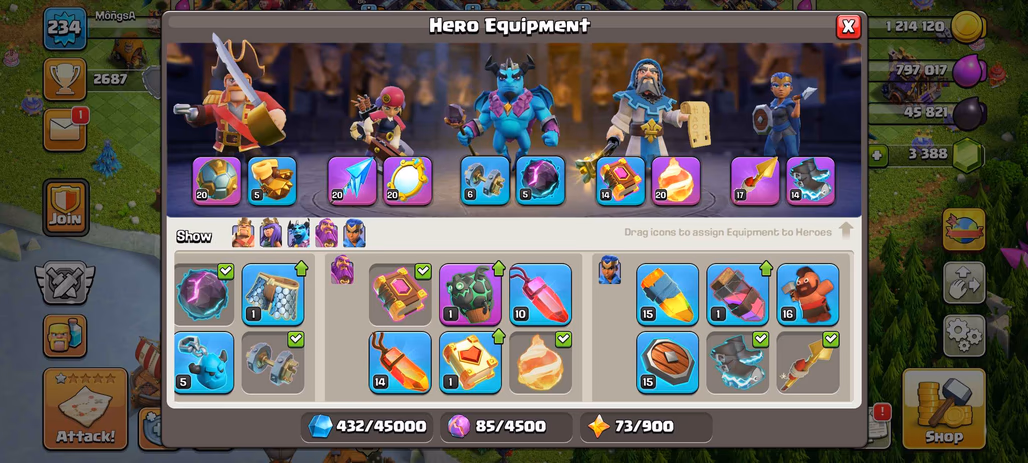The height and width of the screenshot is (463, 1028).
Task: Select the upgradable level 1 green orb equipment
Action: [470, 294]
